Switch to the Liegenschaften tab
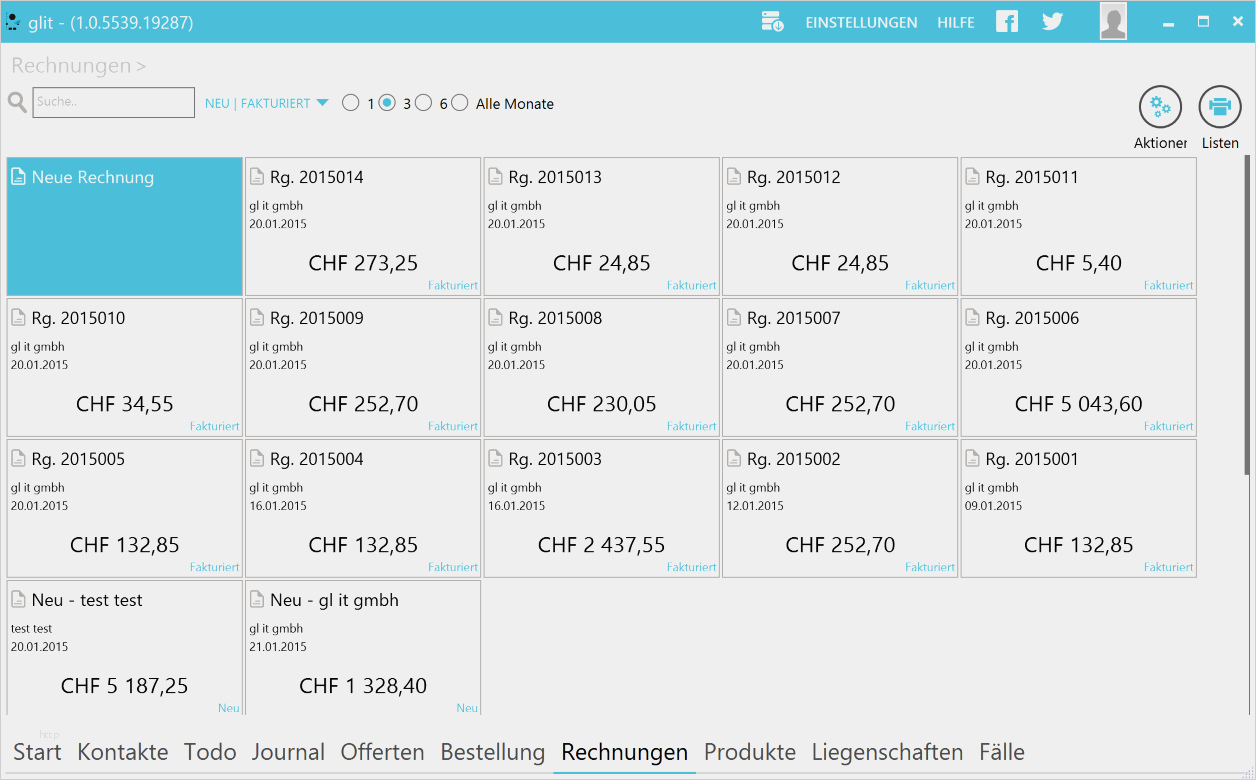1256x780 pixels. (x=887, y=752)
